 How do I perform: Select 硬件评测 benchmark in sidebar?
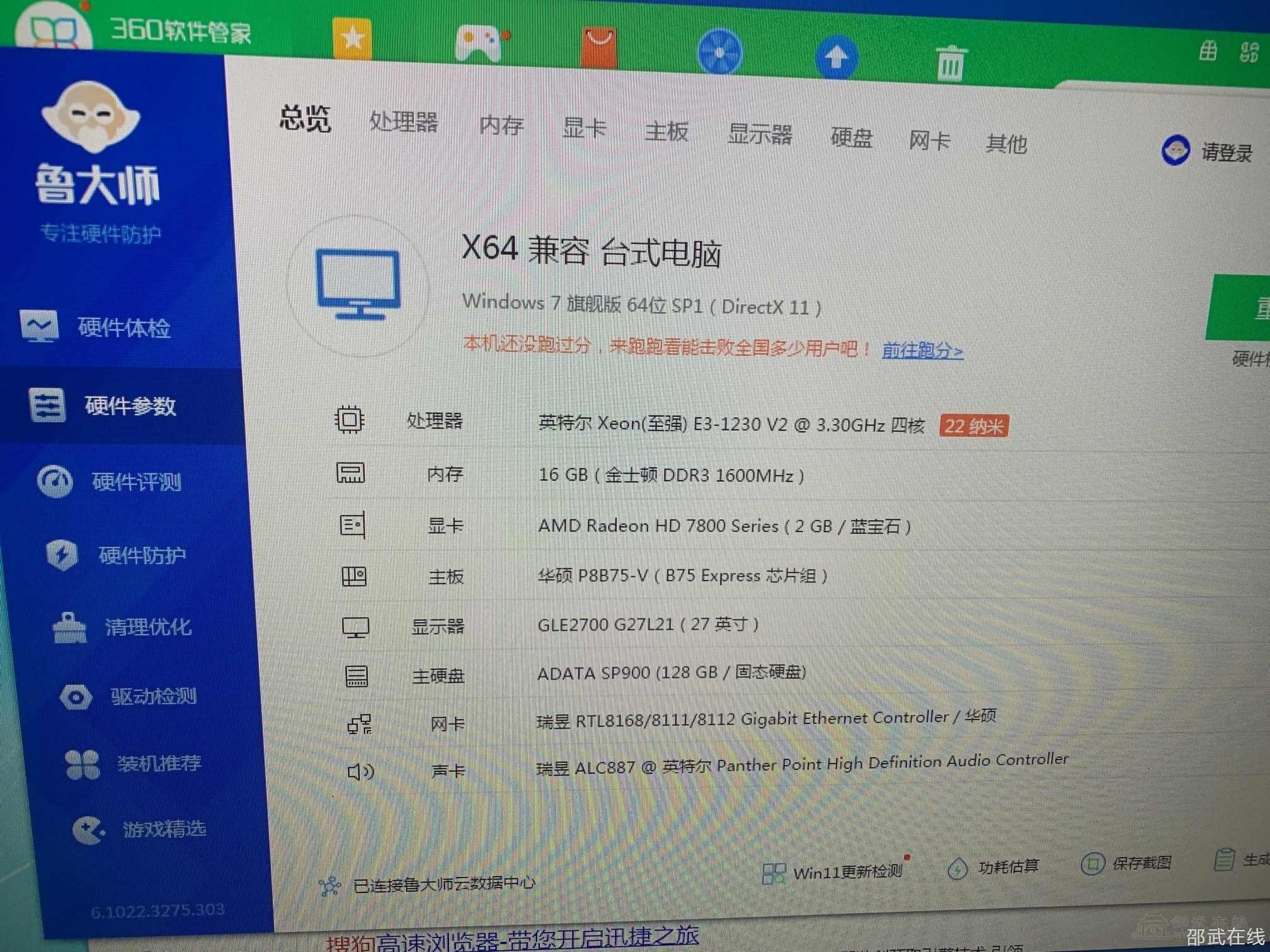(x=135, y=482)
